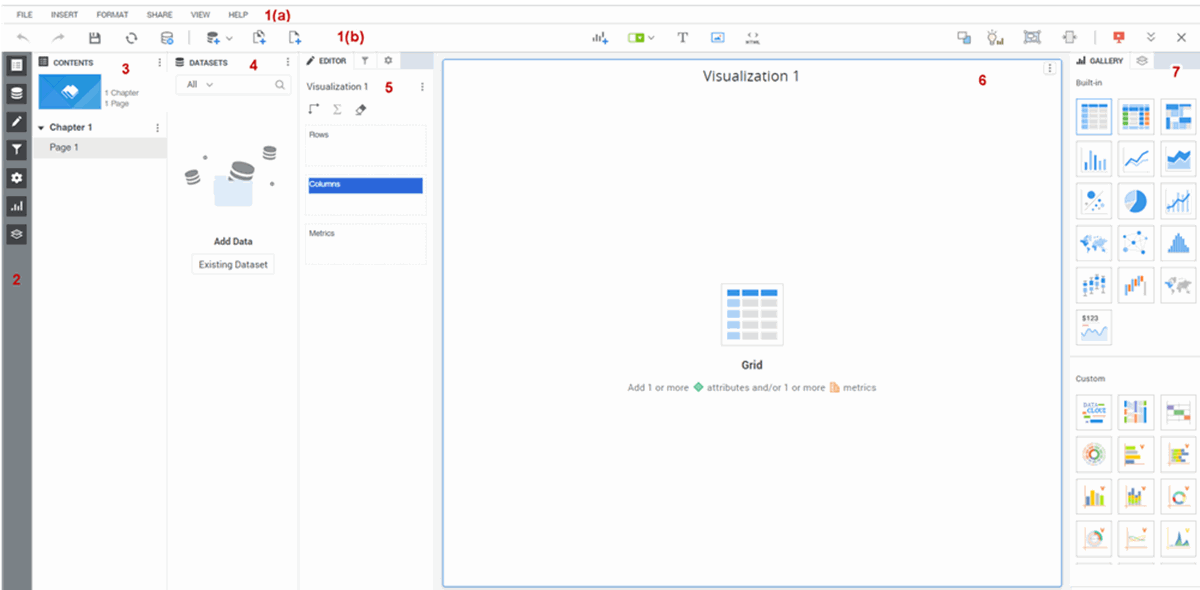Expand Chapter 1 in the Contents panel
The width and height of the screenshot is (1200, 590).
(40, 127)
